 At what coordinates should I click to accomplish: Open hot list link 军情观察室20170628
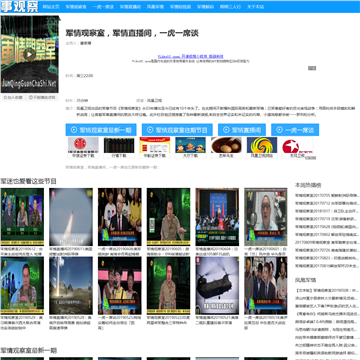tap(327, 227)
